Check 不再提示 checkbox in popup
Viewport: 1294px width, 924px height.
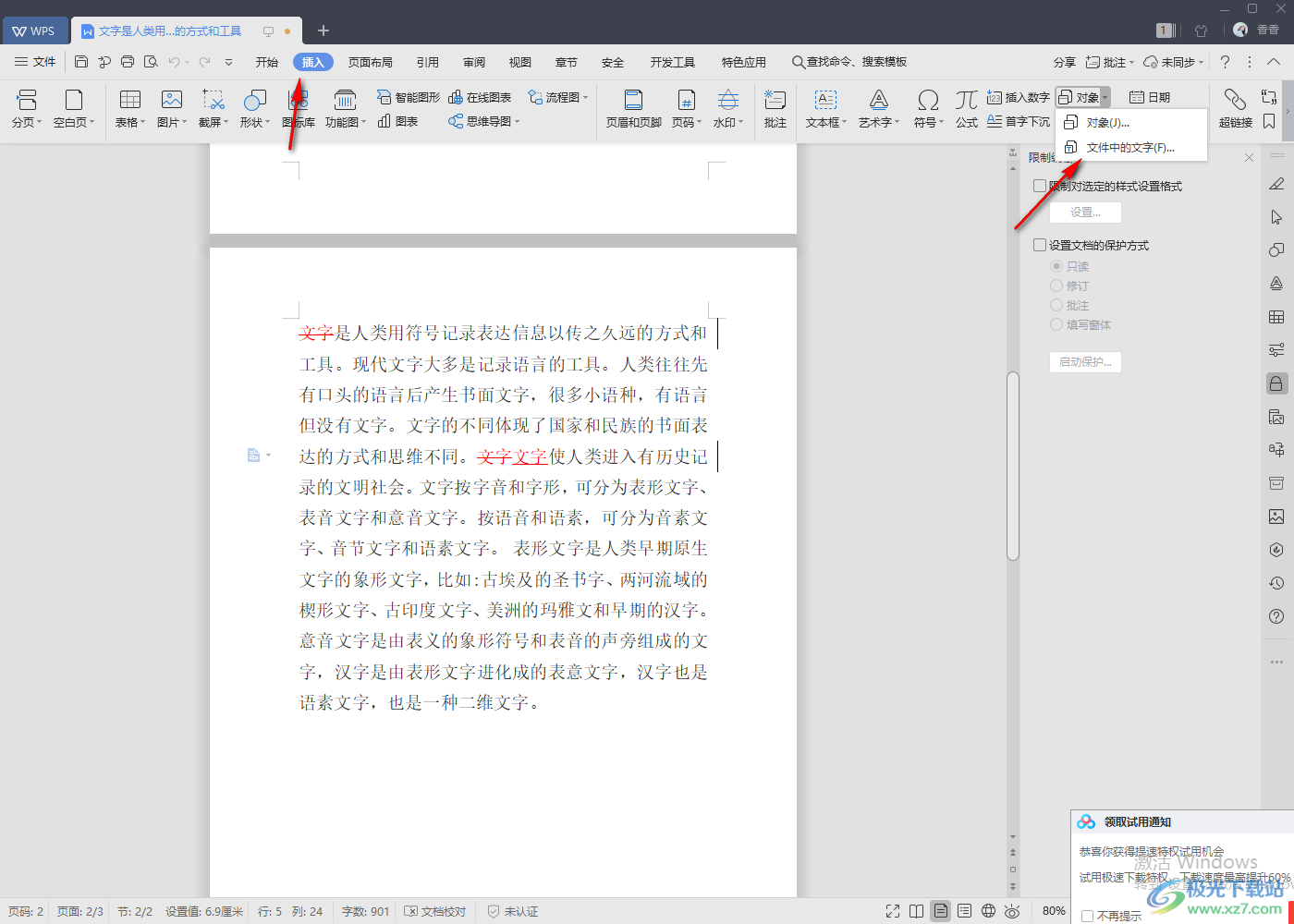1087,916
